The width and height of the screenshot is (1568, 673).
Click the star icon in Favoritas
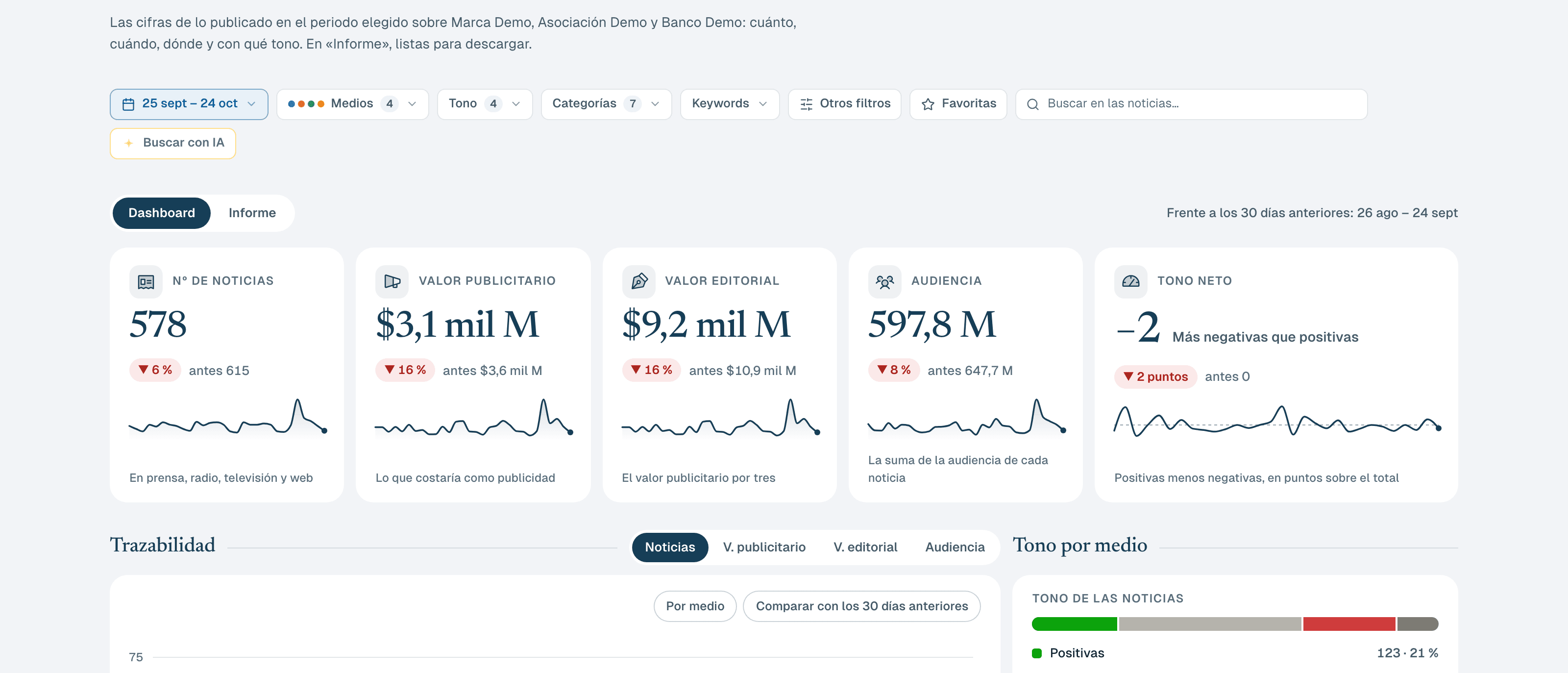pyautogui.click(x=928, y=104)
